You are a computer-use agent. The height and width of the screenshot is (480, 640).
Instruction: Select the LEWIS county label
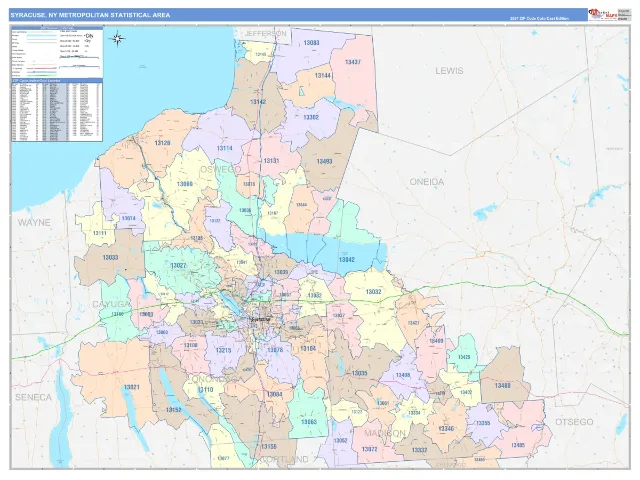click(449, 71)
